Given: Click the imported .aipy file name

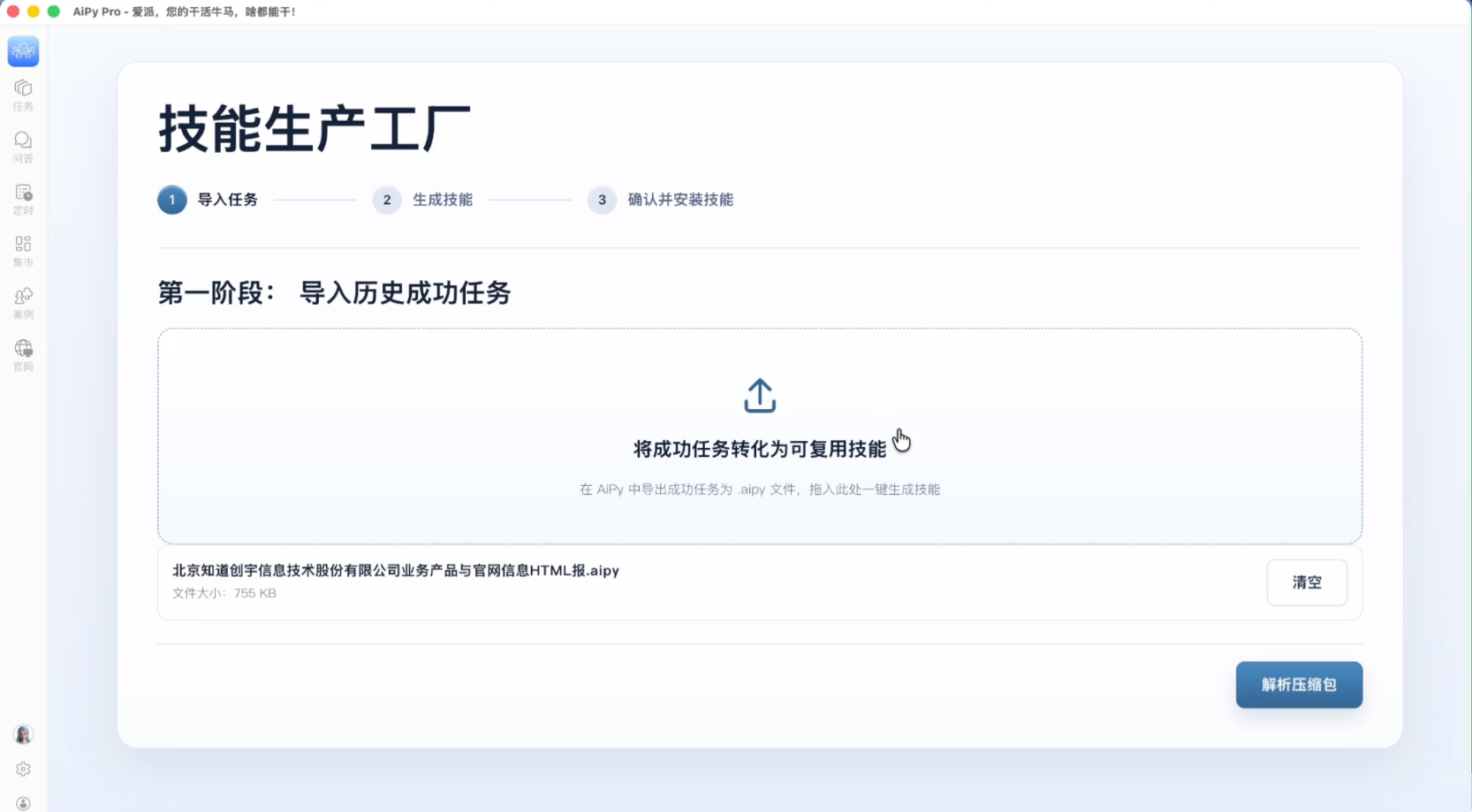Looking at the screenshot, I should coord(396,571).
